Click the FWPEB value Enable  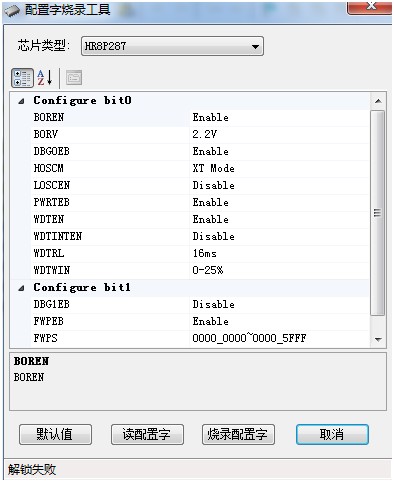pyautogui.click(x=211, y=322)
